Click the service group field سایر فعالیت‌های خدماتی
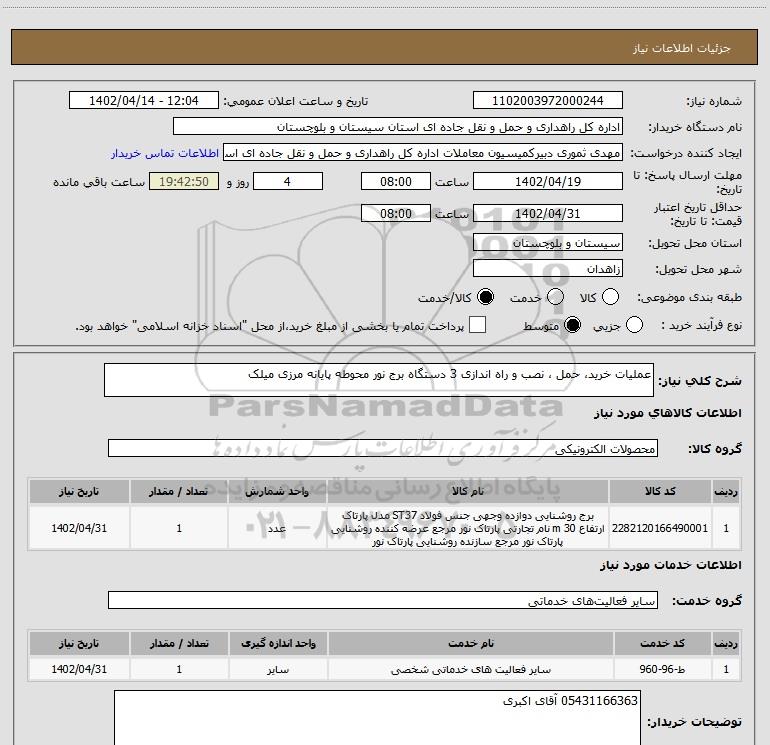The image size is (770, 745). pyautogui.click(x=383, y=601)
